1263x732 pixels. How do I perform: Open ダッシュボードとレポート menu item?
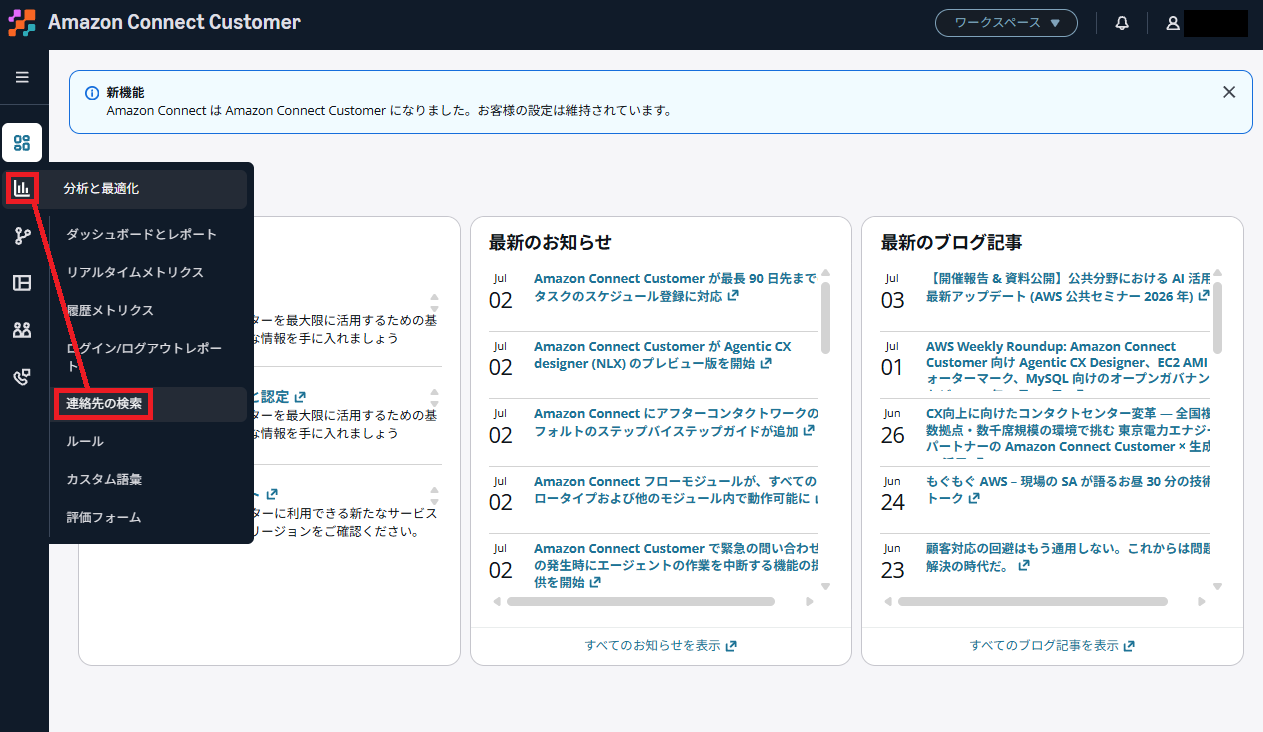click(142, 234)
